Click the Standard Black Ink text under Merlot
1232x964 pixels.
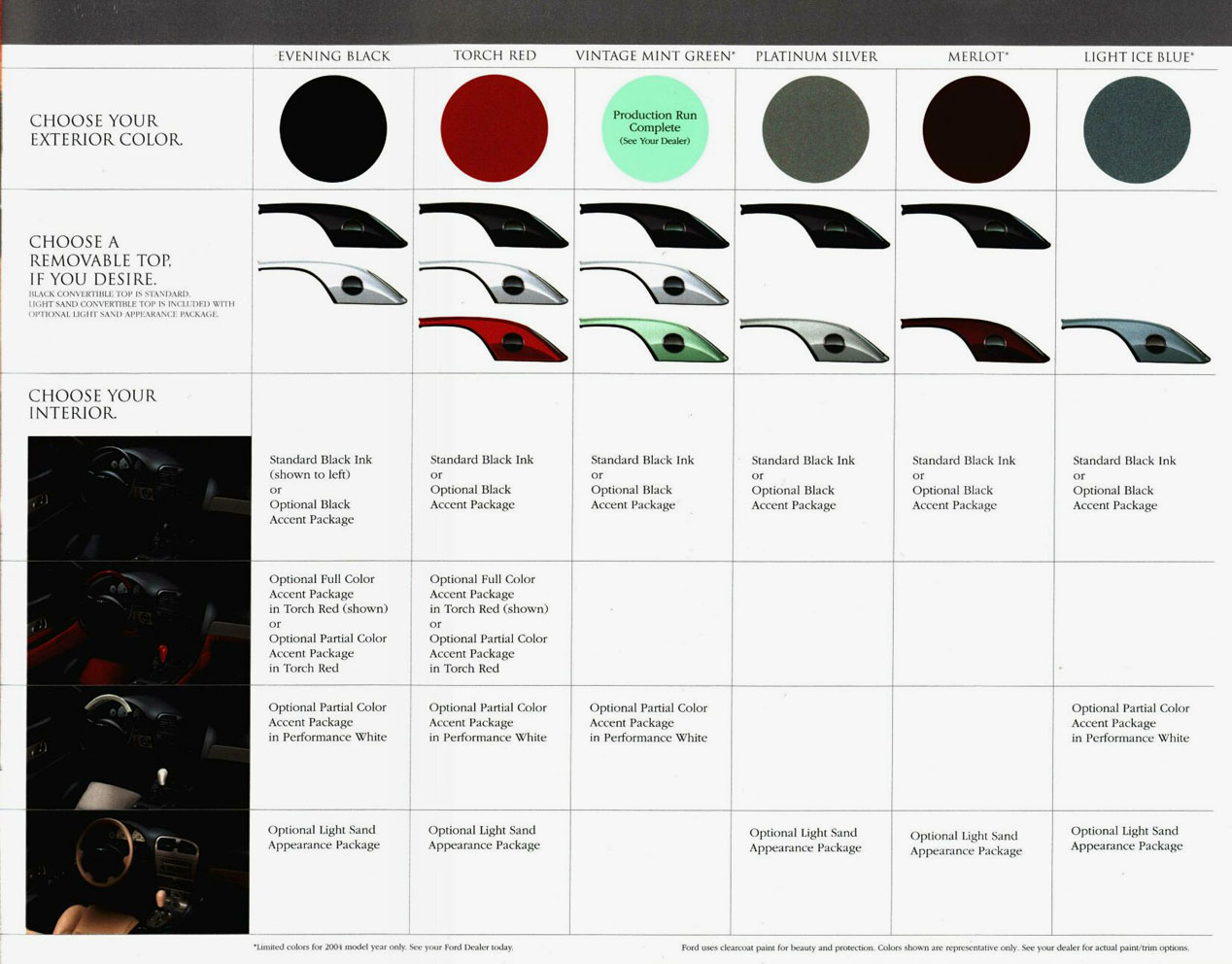[964, 461]
